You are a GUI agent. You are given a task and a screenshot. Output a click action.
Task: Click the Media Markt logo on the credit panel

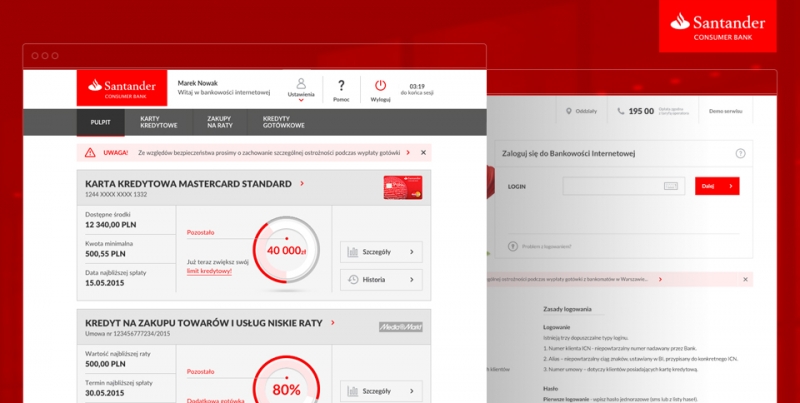tap(400, 326)
